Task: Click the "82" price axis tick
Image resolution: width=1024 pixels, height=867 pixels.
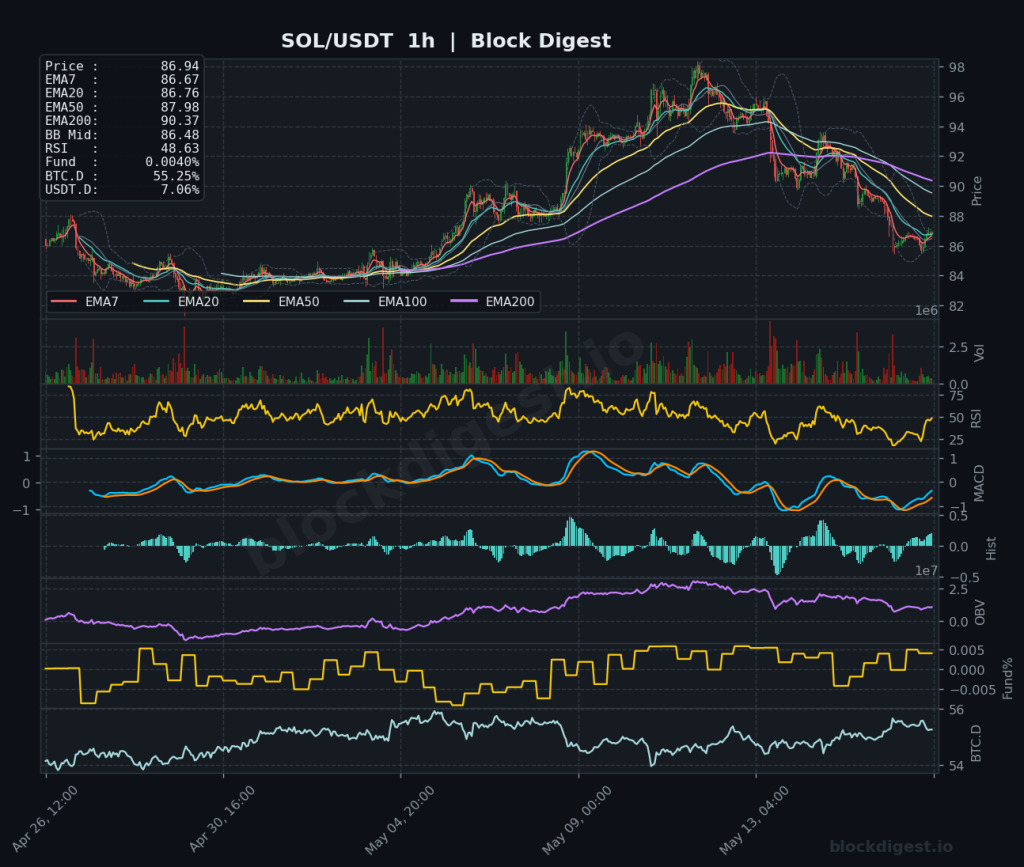Action: (x=957, y=306)
